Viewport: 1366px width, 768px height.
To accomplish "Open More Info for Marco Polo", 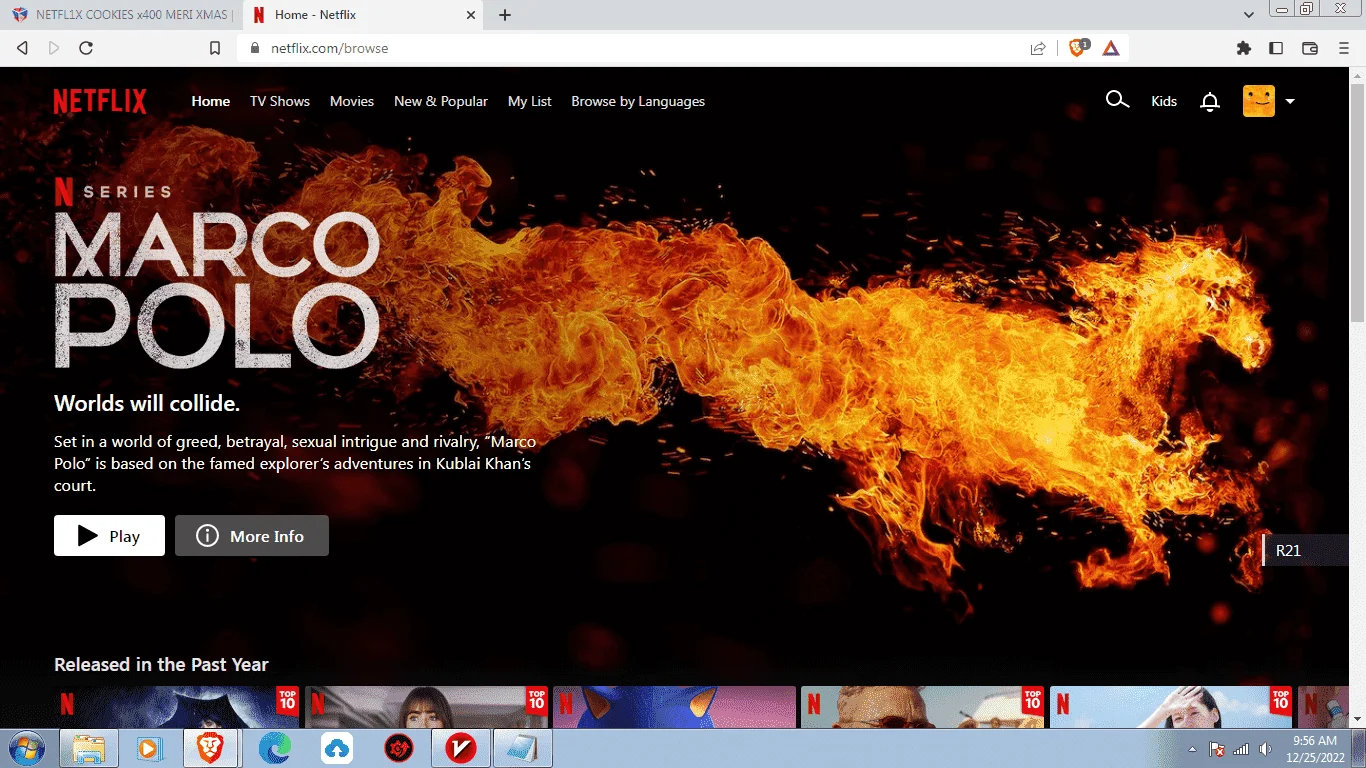I will (252, 536).
